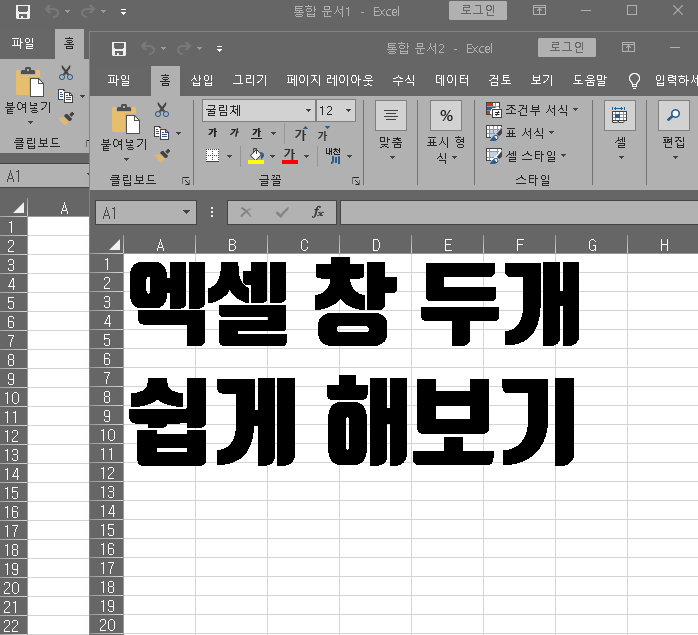Click 로그인 button in 문서2
The image size is (698, 635).
[x=567, y=47]
